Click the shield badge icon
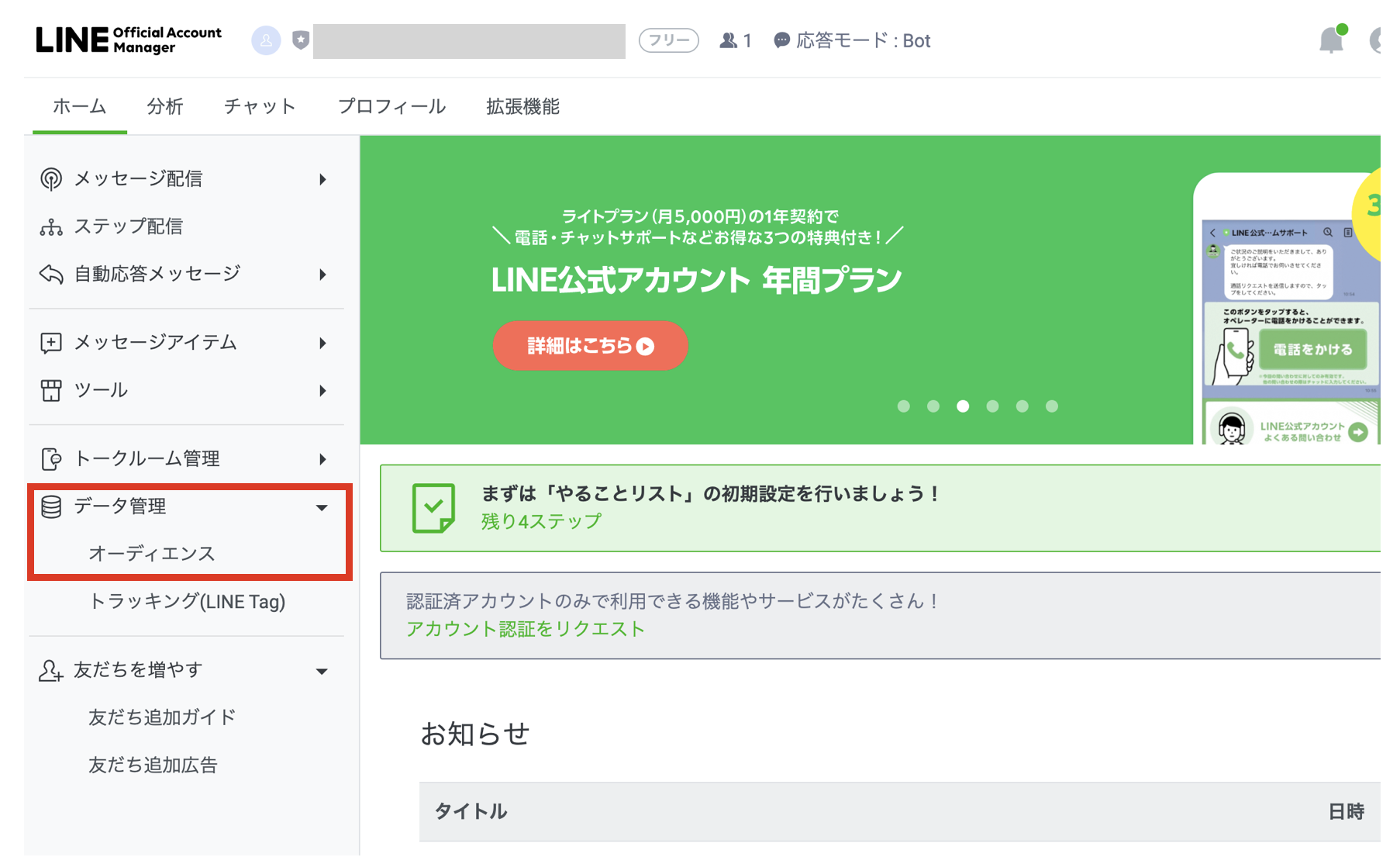 point(301,40)
